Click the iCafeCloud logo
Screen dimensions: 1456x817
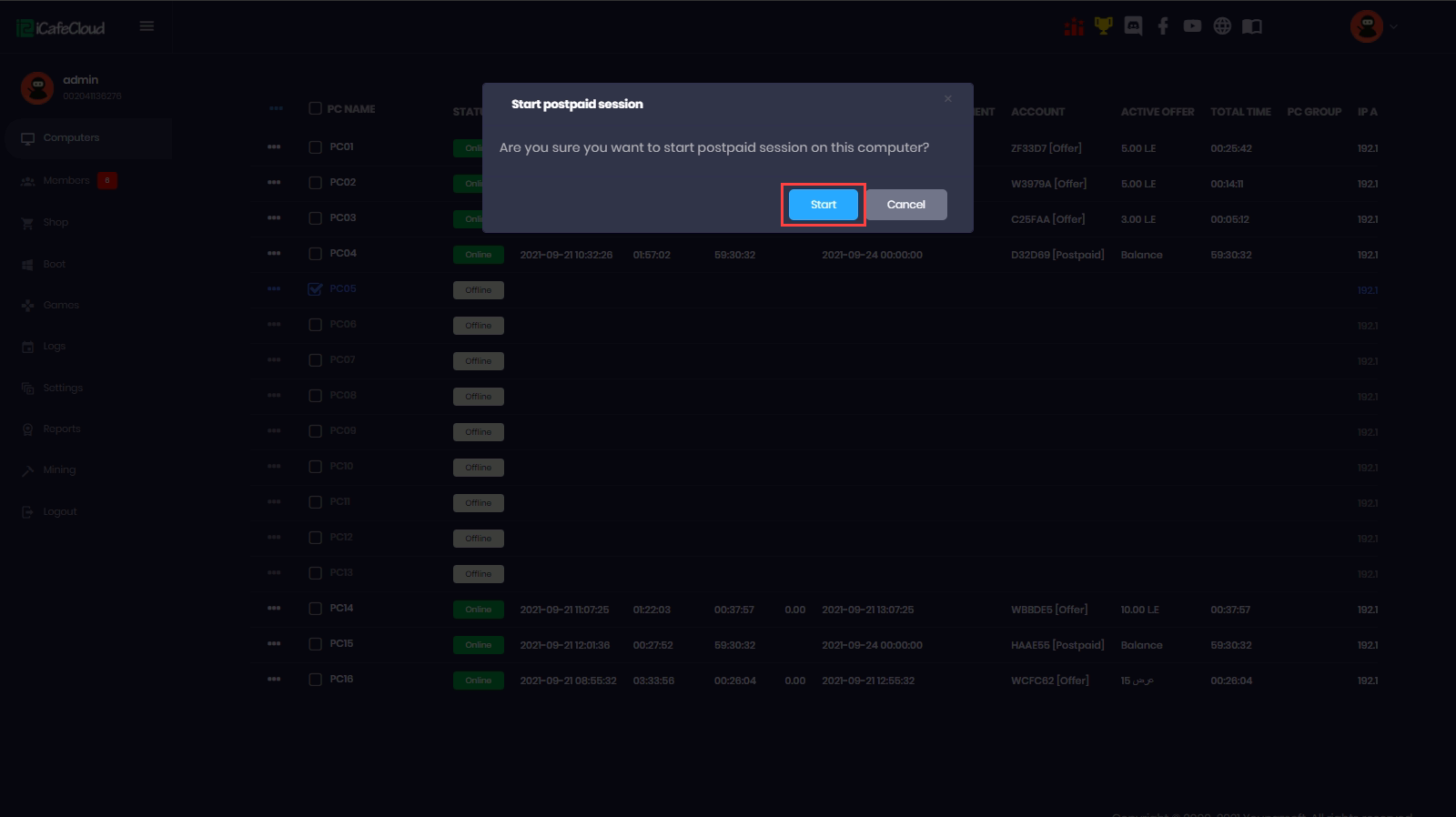coord(61,28)
